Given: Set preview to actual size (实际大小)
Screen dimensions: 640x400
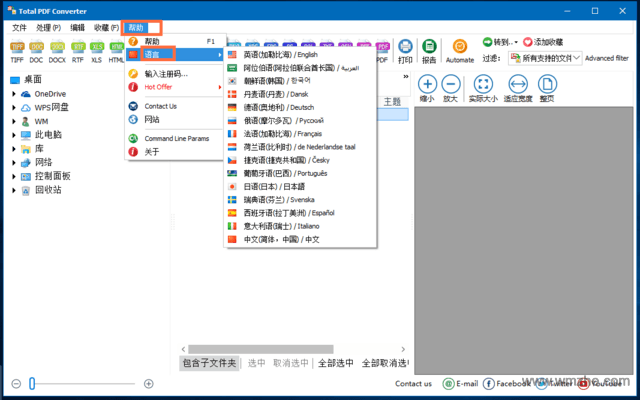Looking at the screenshot, I should [x=483, y=88].
